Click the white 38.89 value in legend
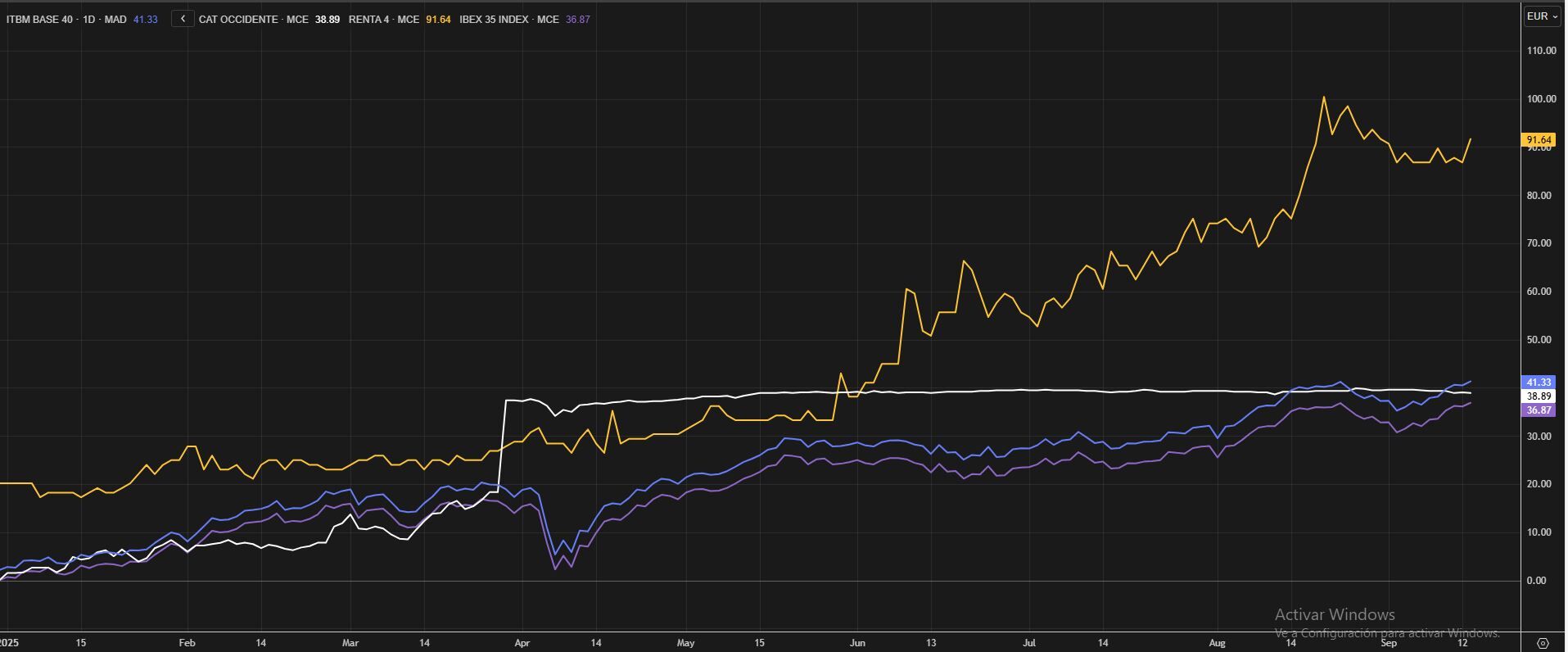The width and height of the screenshot is (1568, 652). pyautogui.click(x=328, y=19)
